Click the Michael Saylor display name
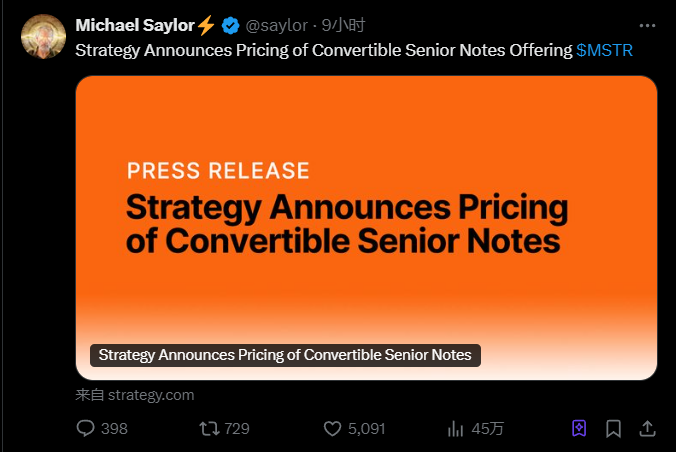676x452 pixels. [x=135, y=25]
